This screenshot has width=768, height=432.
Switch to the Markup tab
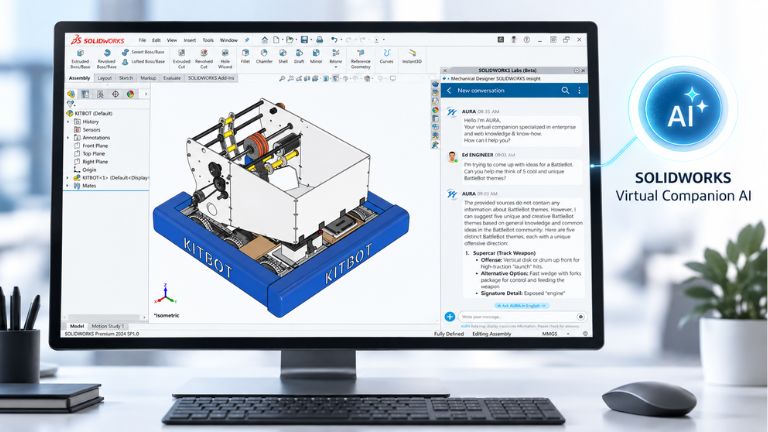click(148, 78)
